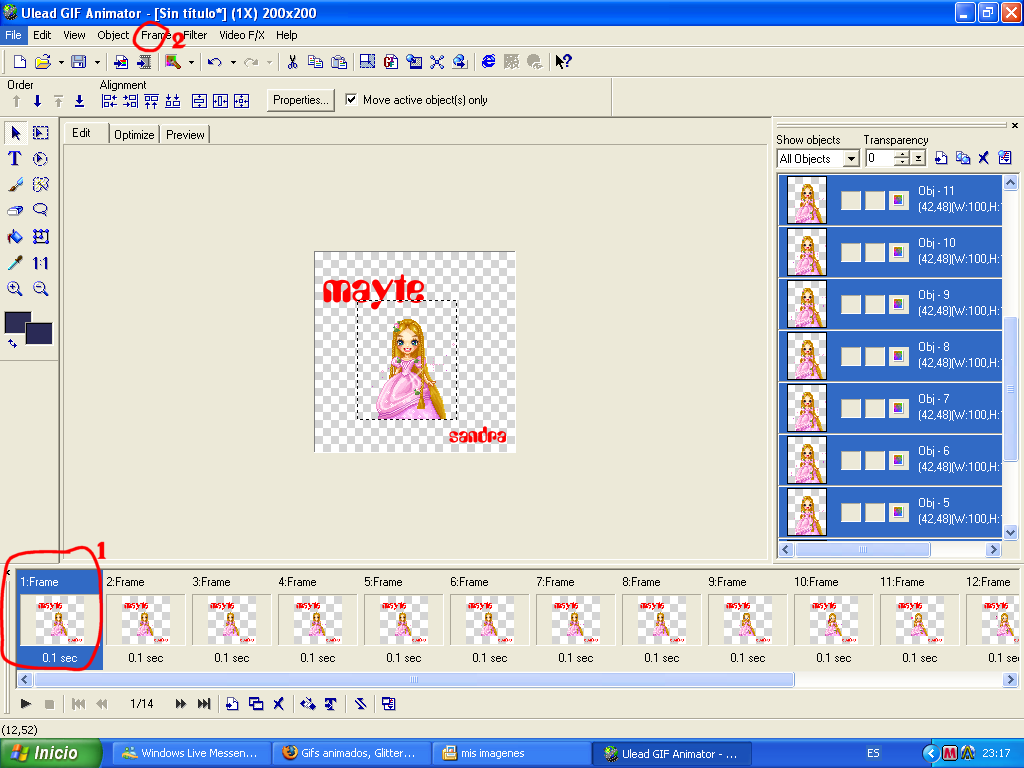Image resolution: width=1024 pixels, height=768 pixels.
Task: Click the Undo toolbar icon
Action: pos(215,62)
